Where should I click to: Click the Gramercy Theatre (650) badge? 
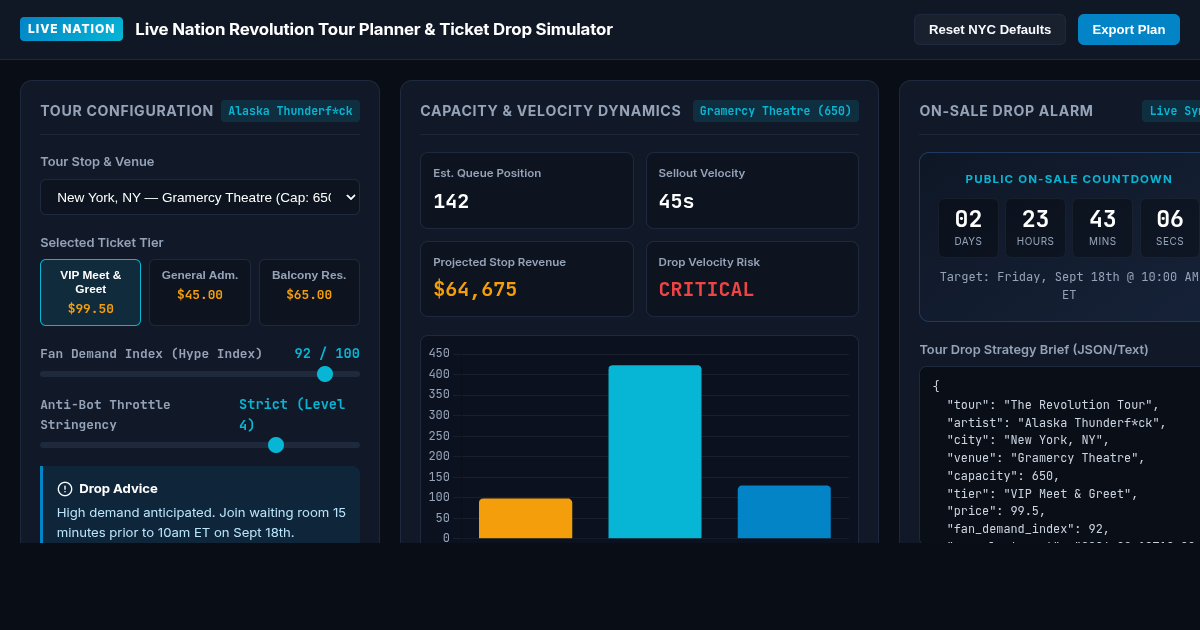[776, 111]
